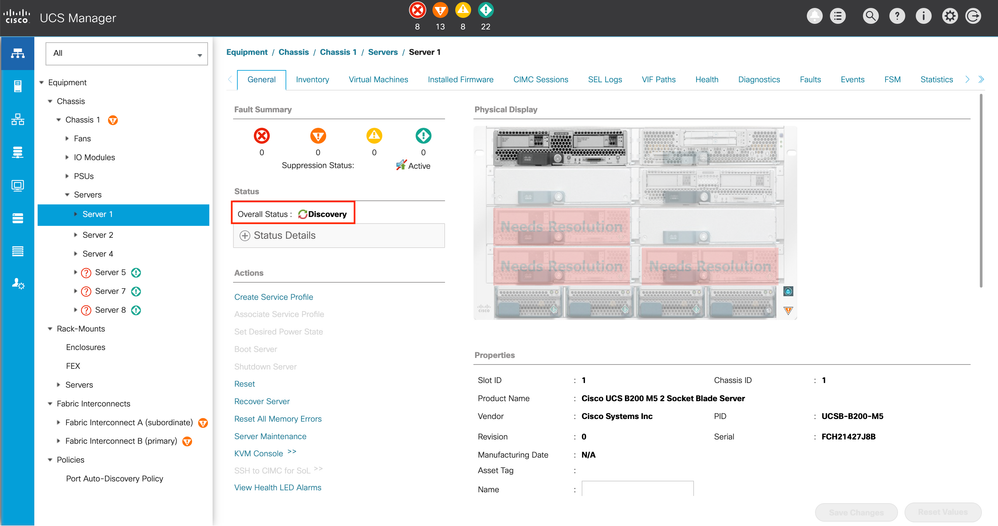998x526 pixels.
Task: Select Server 2 in tree
Action: [x=97, y=235]
